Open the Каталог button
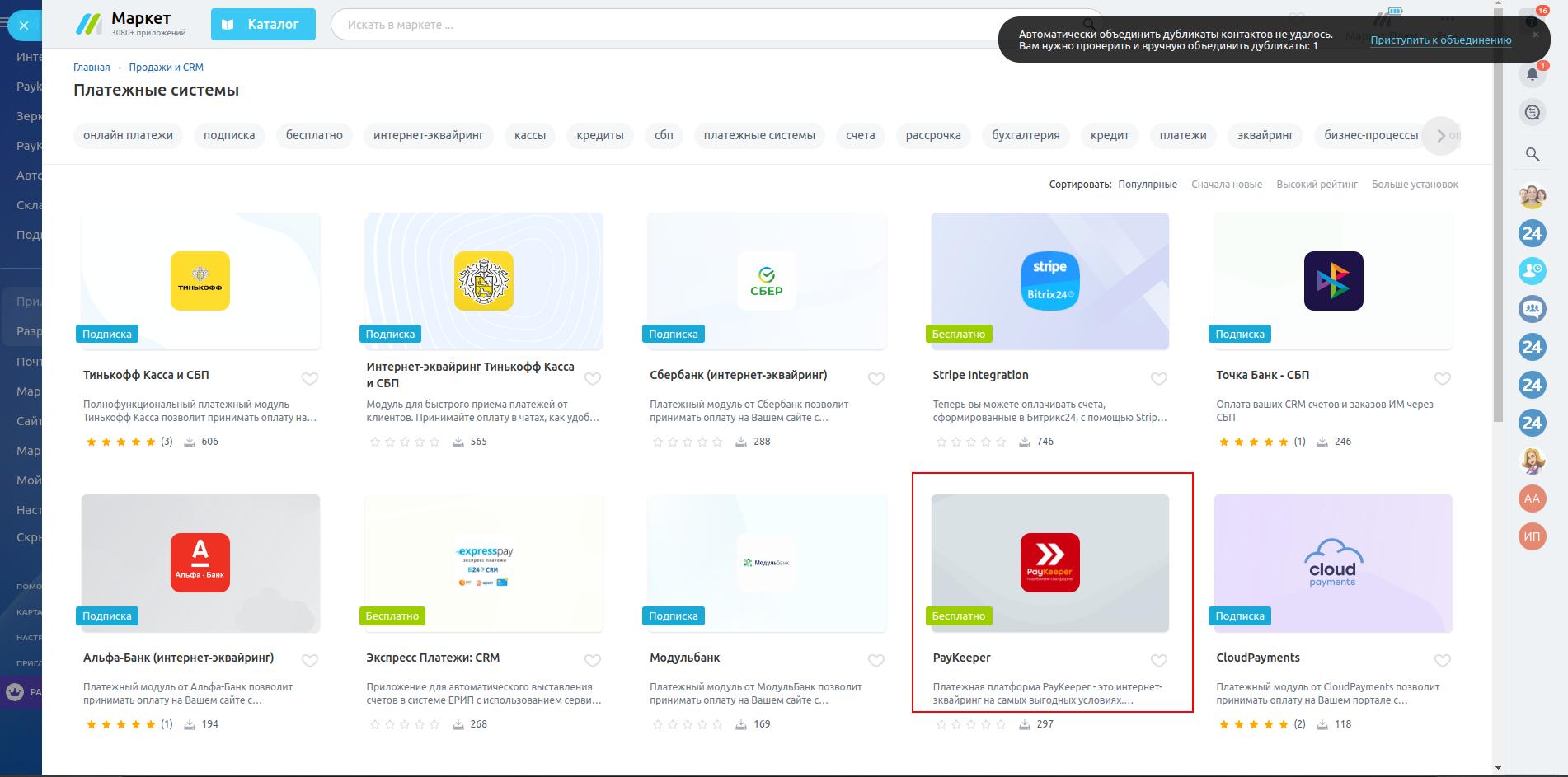1568x777 pixels. tap(263, 25)
